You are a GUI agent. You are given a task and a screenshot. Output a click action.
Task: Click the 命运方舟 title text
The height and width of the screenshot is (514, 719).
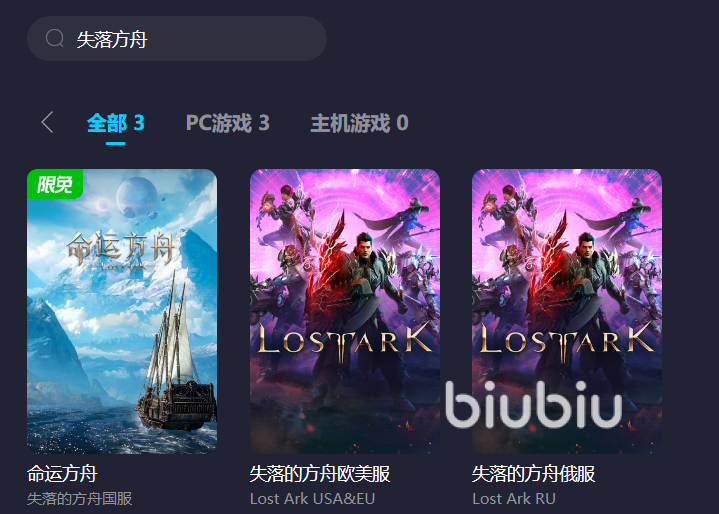(62, 474)
